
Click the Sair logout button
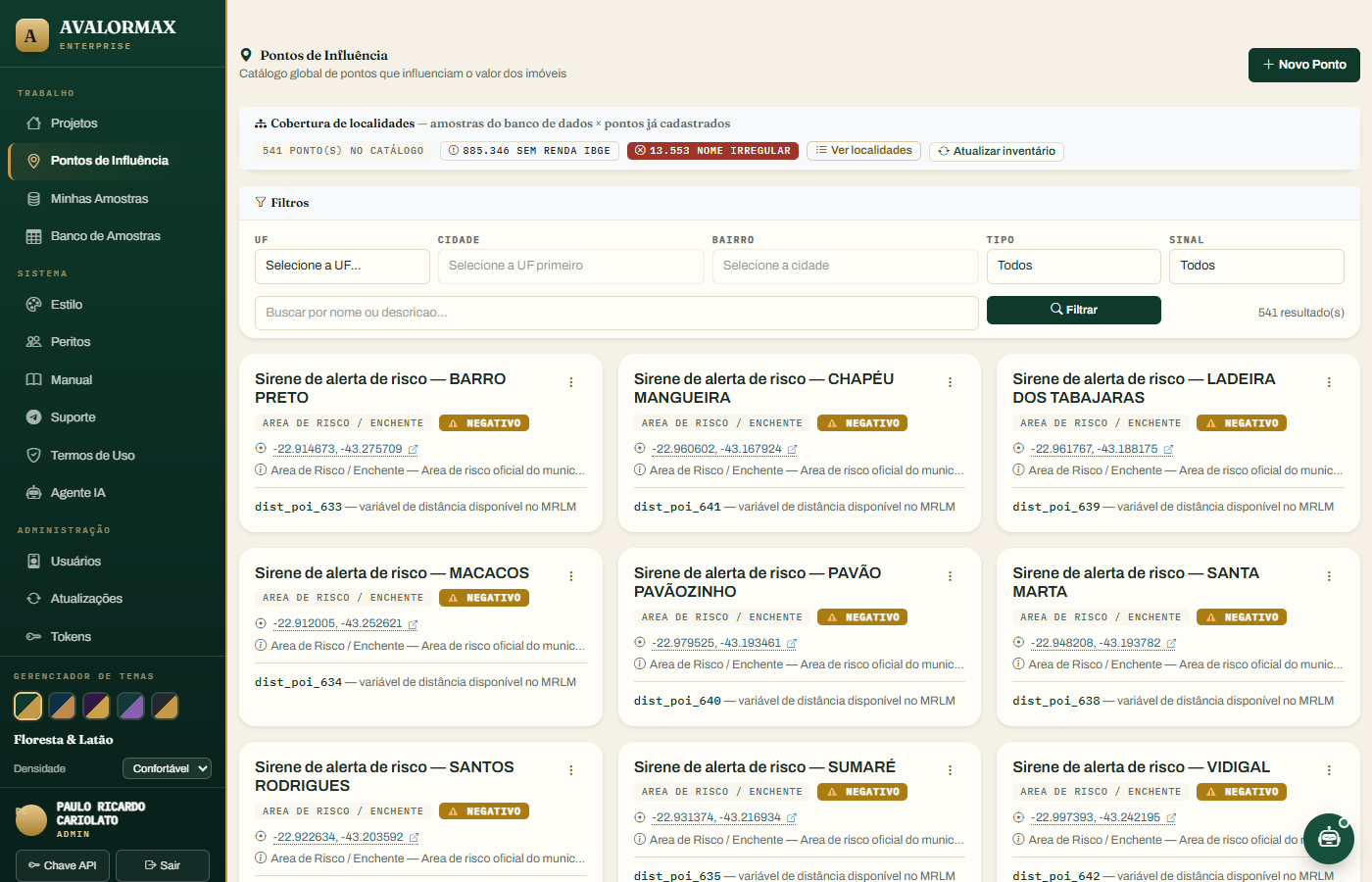163,865
